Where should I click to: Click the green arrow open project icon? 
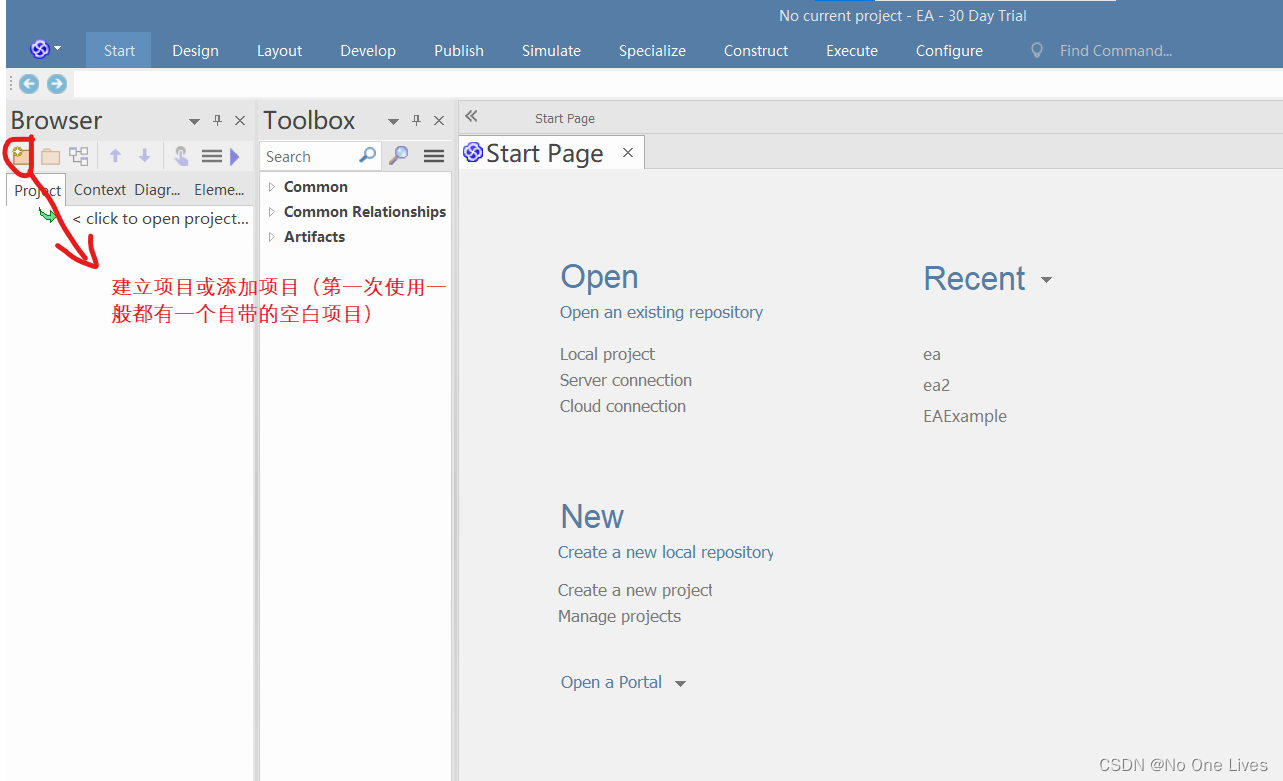47,215
